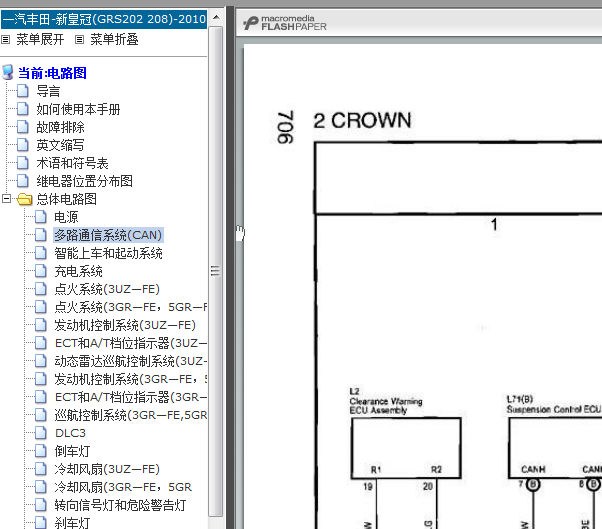Collapse the 总体电路图 folder node

[x=6, y=199]
